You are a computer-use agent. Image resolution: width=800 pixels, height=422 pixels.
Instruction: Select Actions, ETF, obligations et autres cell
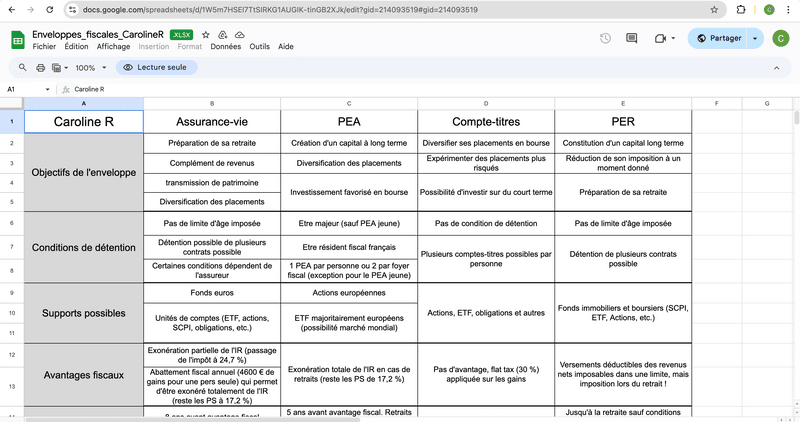tap(486, 313)
